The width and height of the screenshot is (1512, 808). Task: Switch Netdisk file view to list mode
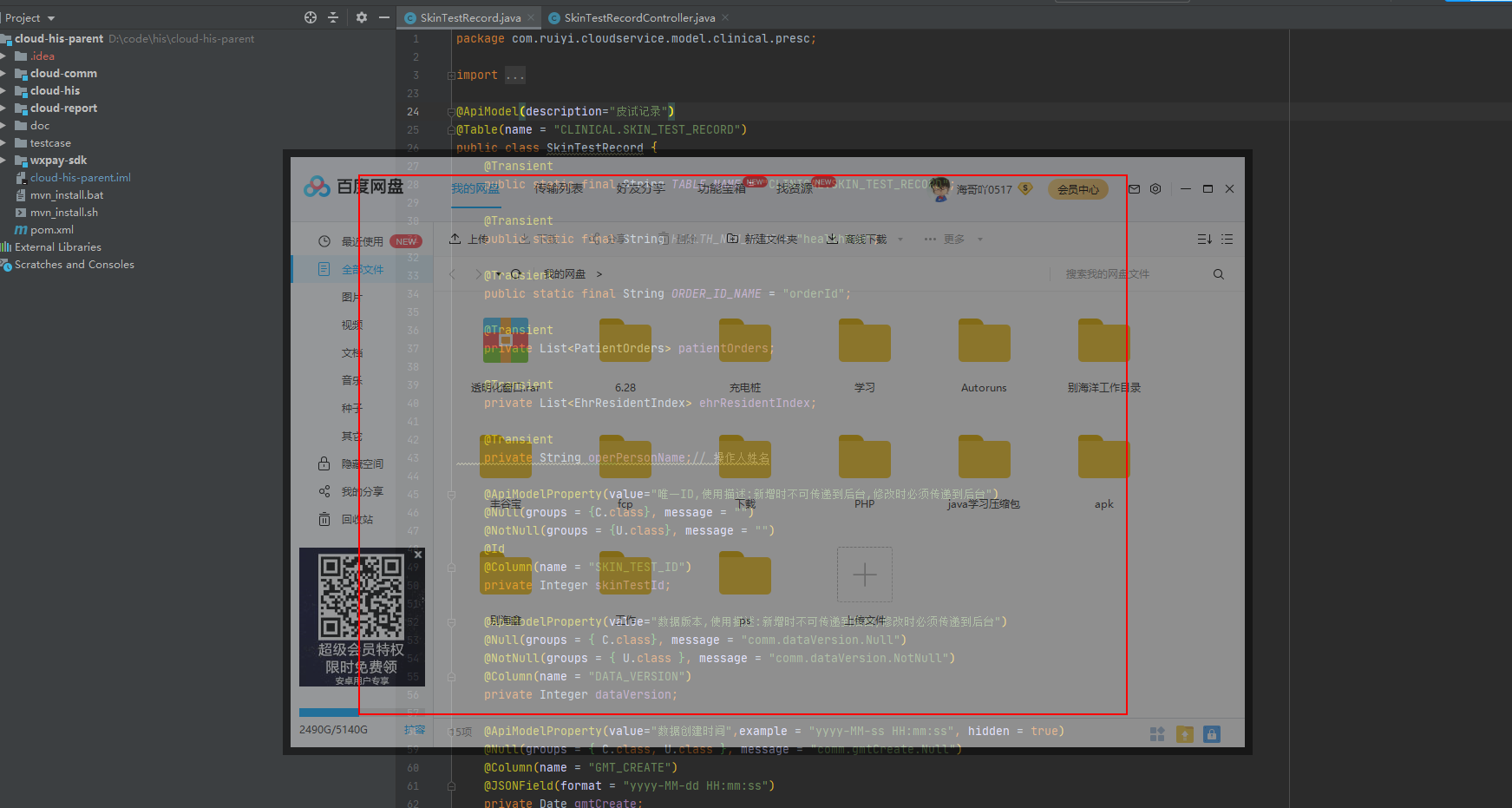[x=1227, y=240]
